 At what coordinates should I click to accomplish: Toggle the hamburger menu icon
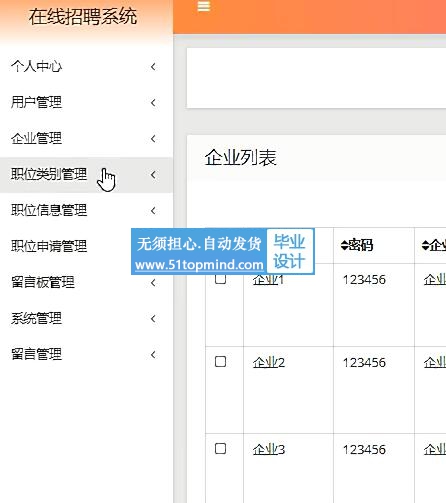[204, 6]
